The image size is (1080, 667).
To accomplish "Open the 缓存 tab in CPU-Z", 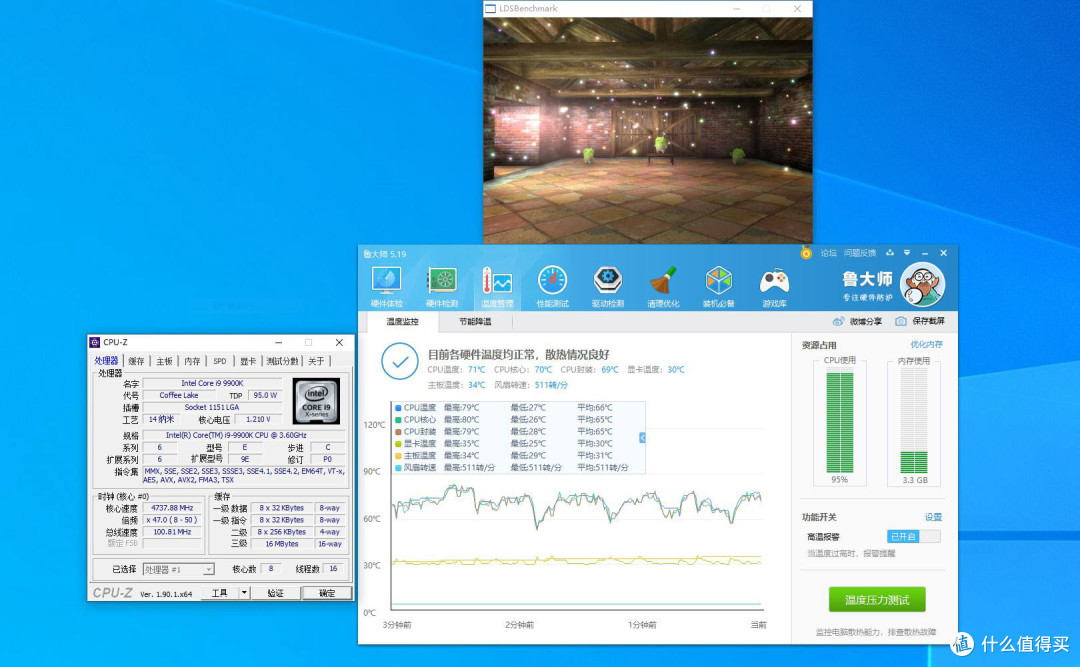I will point(136,361).
